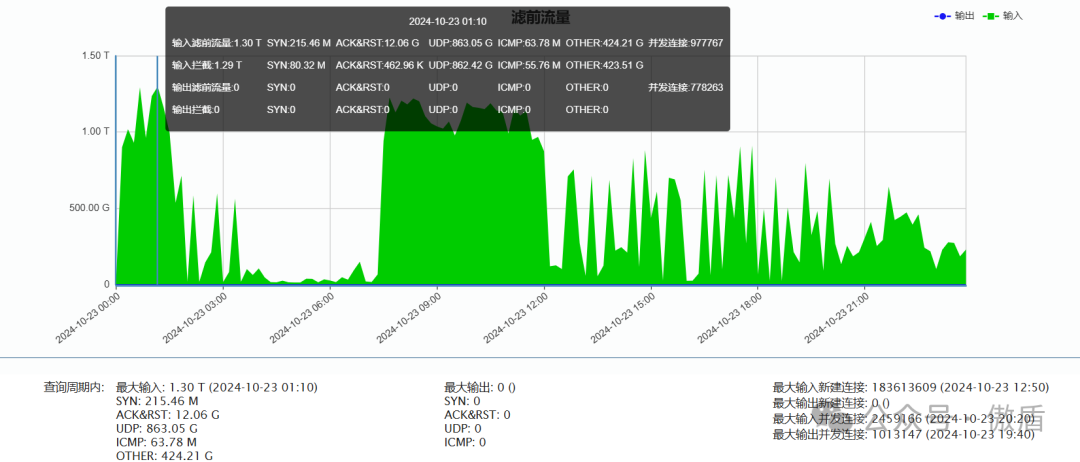Click the 1.50 T y-axis label
The width and height of the screenshot is (1080, 462).
tap(96, 55)
